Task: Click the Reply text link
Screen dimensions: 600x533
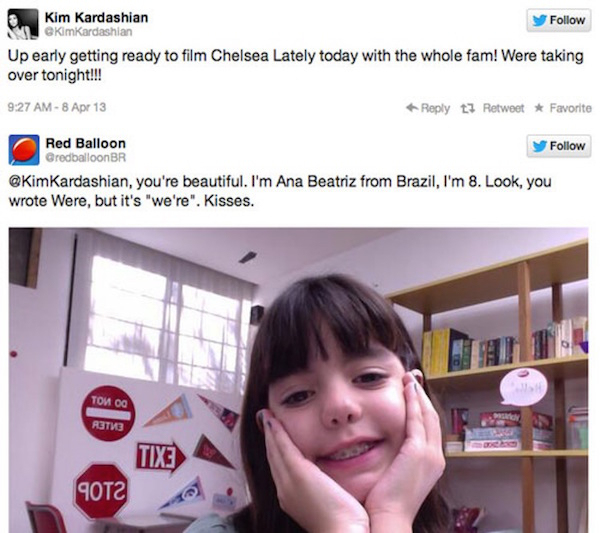Action: (435, 109)
